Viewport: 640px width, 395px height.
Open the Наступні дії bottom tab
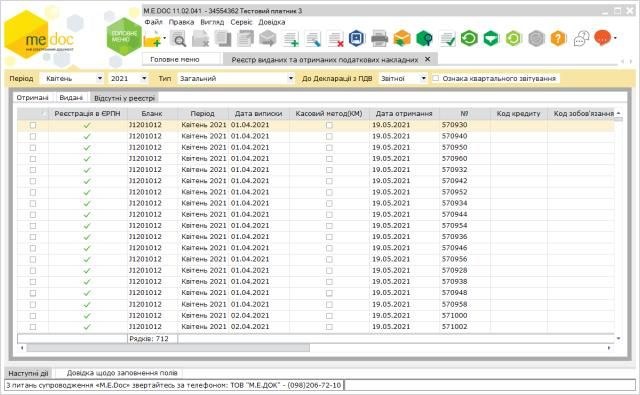[x=28, y=373]
